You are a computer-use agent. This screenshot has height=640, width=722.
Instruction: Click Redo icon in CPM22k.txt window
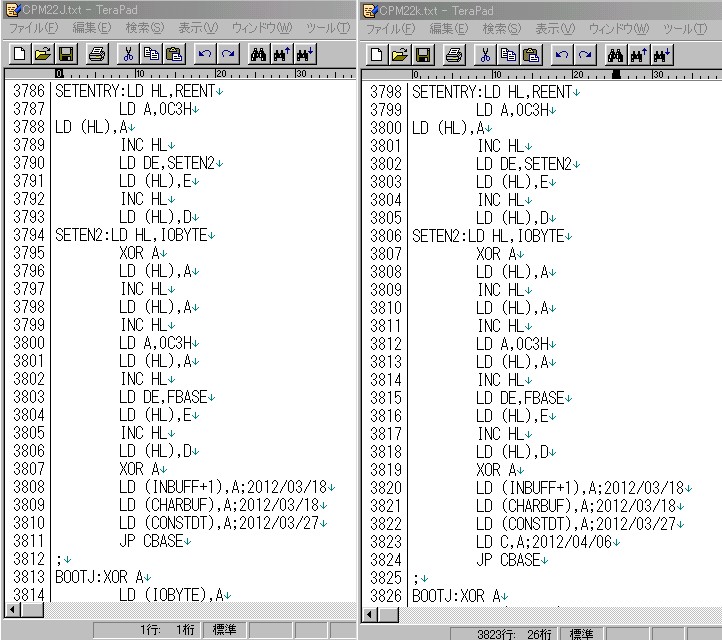pyautogui.click(x=585, y=55)
